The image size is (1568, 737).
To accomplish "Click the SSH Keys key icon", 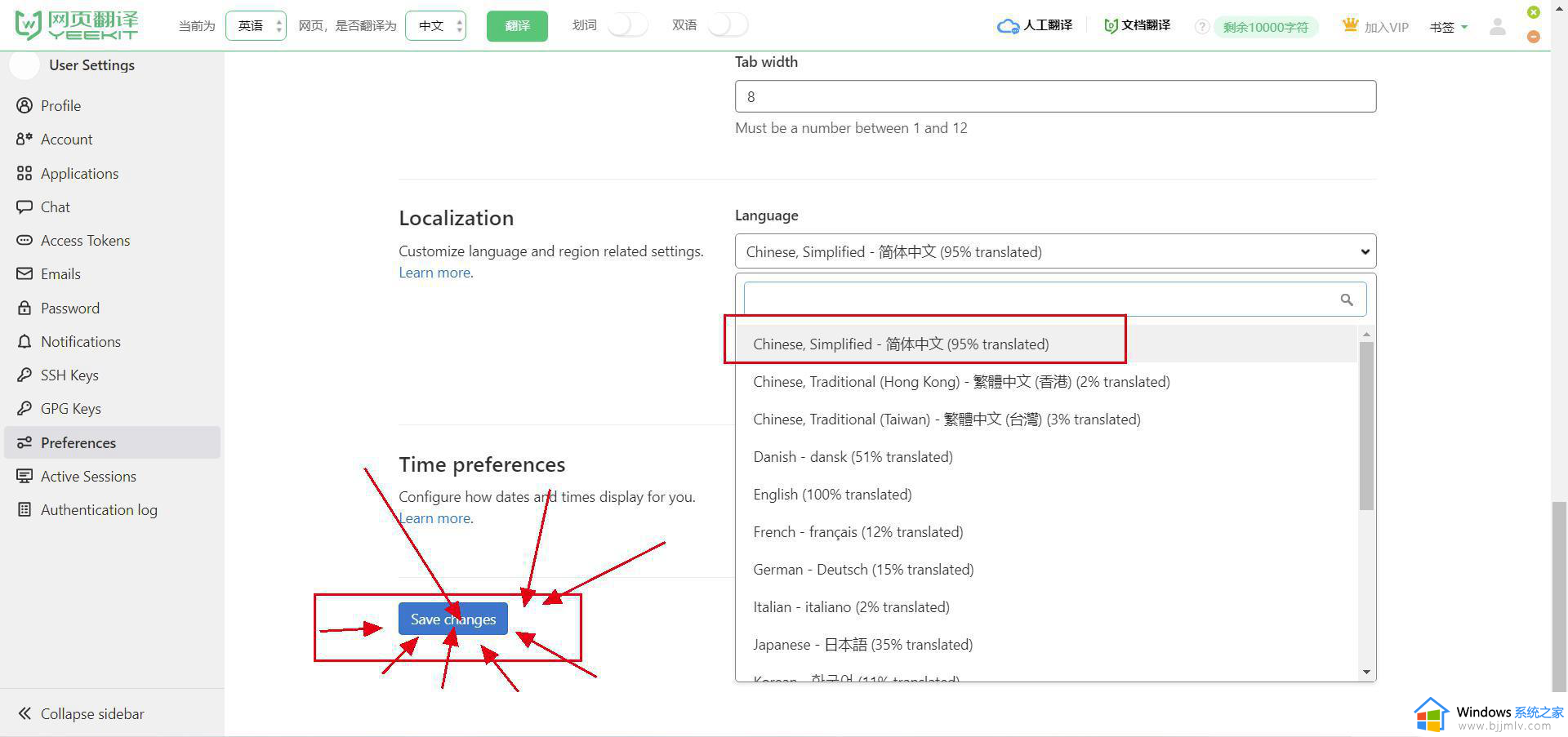I will tap(24, 375).
